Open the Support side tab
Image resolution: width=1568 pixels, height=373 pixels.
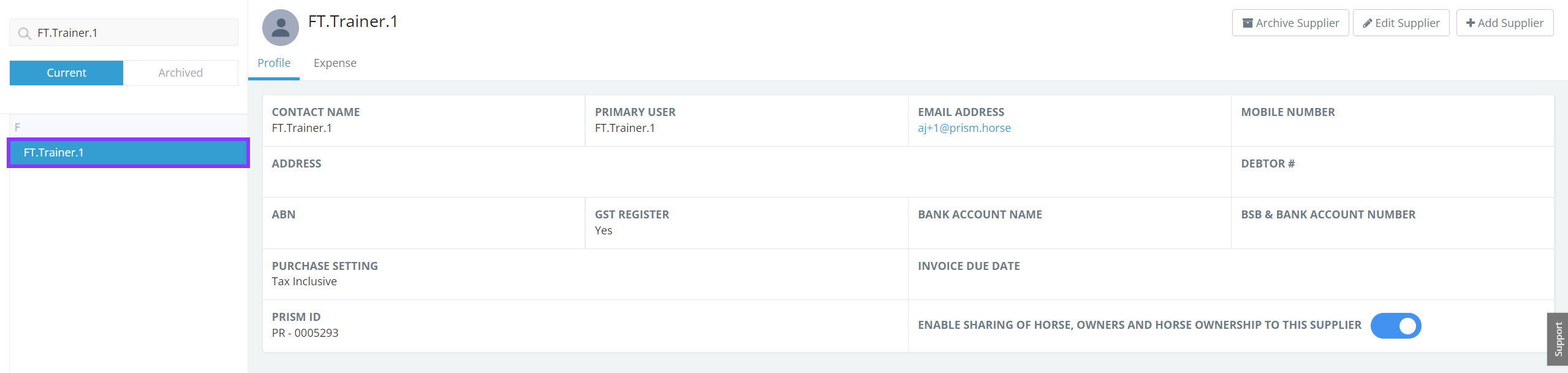(1558, 339)
